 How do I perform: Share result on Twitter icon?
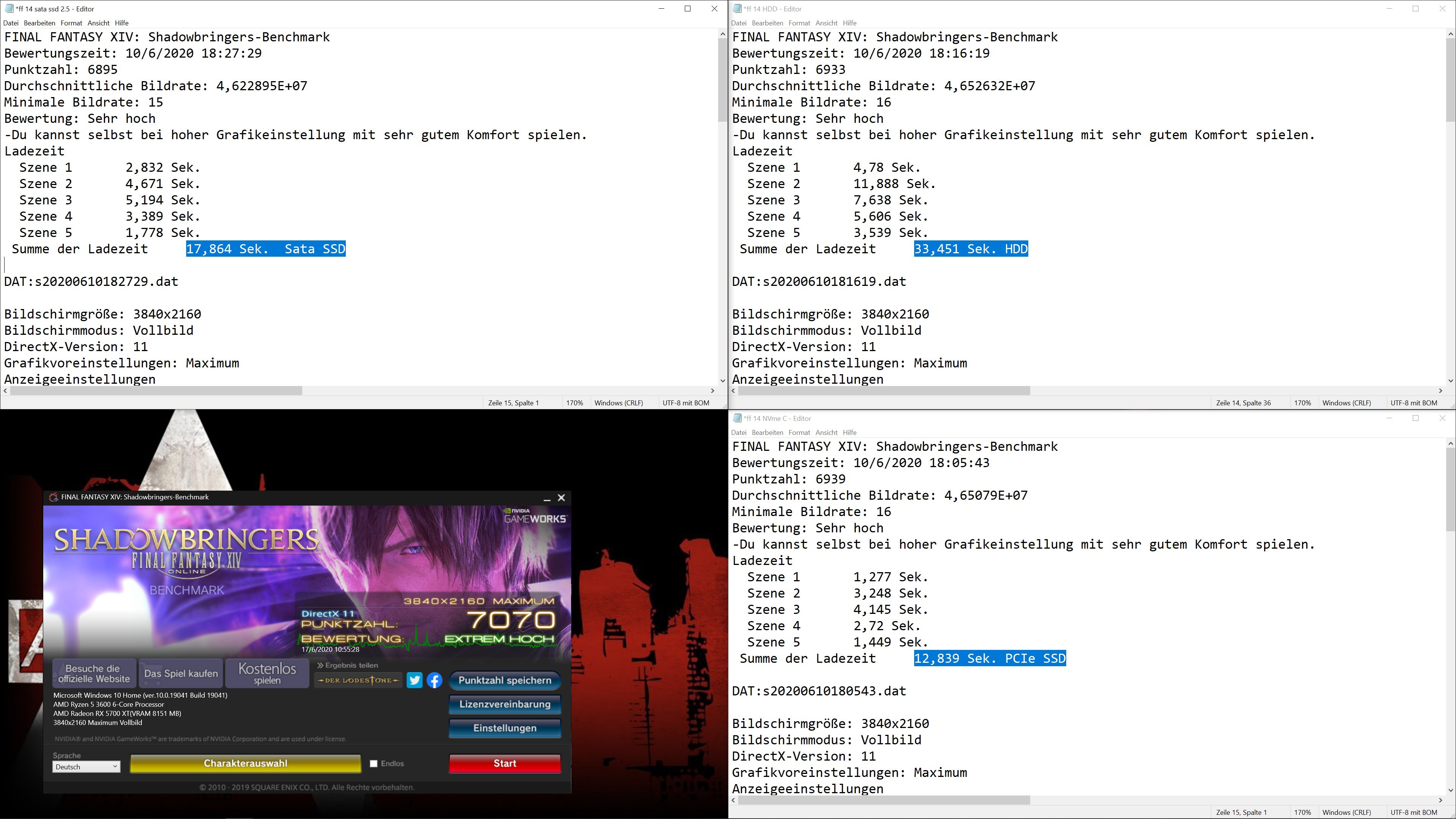414,681
